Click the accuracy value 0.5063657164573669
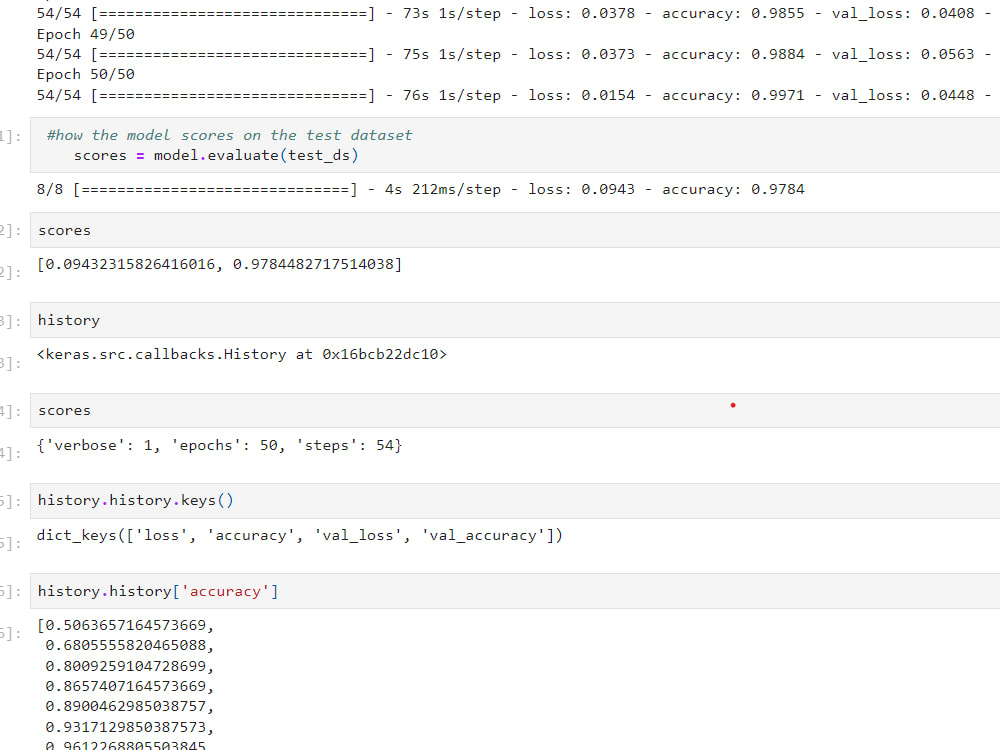The width and height of the screenshot is (1000, 750). (x=126, y=625)
